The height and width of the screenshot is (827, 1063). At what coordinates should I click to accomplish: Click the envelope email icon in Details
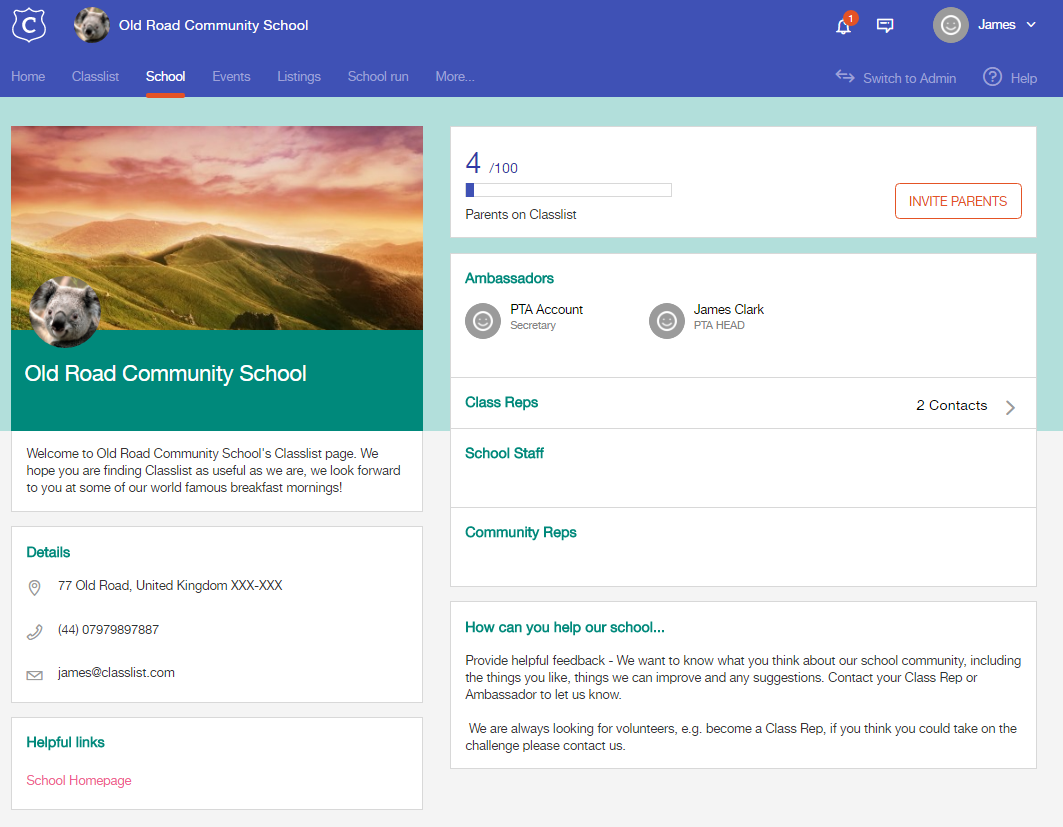(35, 675)
